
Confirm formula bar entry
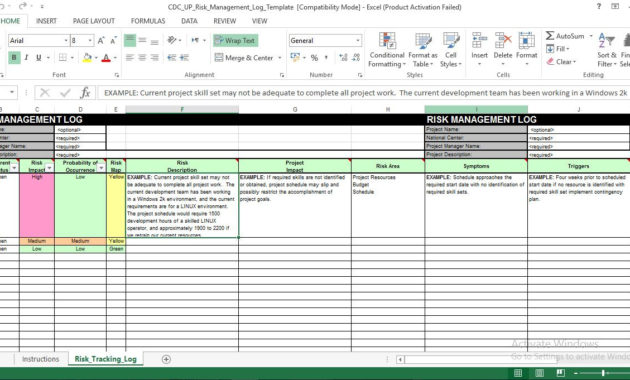tap(65, 93)
